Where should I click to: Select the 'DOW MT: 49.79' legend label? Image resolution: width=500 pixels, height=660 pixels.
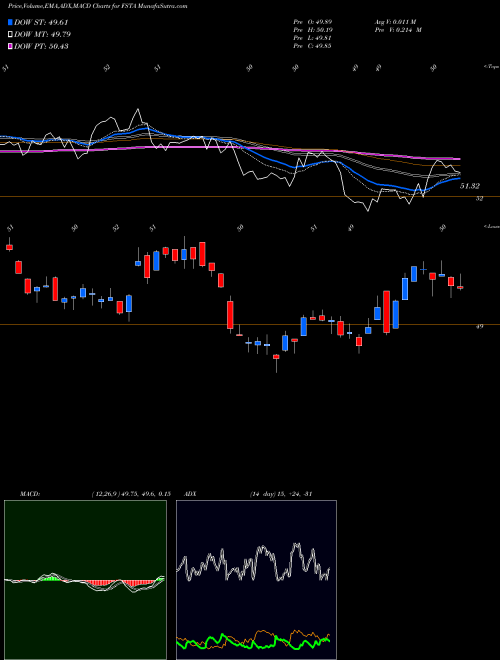42,35
